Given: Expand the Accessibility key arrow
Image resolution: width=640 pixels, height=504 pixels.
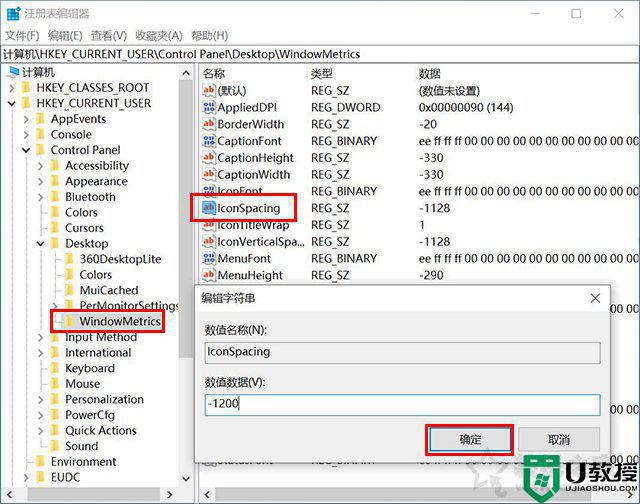Looking at the screenshot, I should pos(40,166).
